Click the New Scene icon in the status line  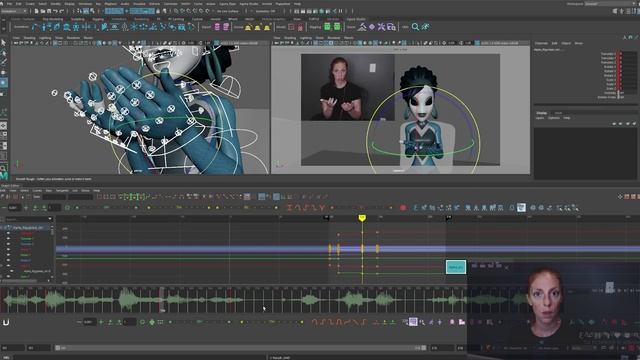(36, 11)
